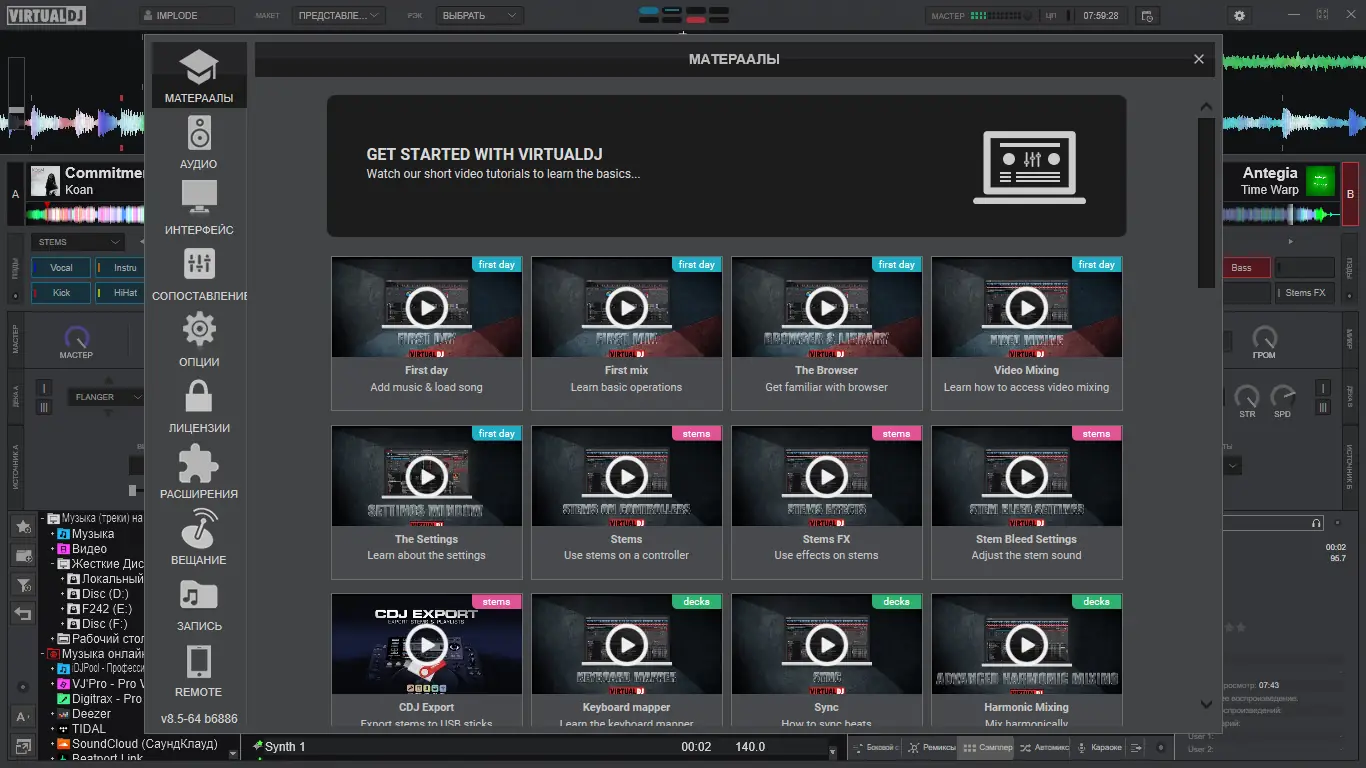Open the Выбрать rack dropdown

click(478, 16)
